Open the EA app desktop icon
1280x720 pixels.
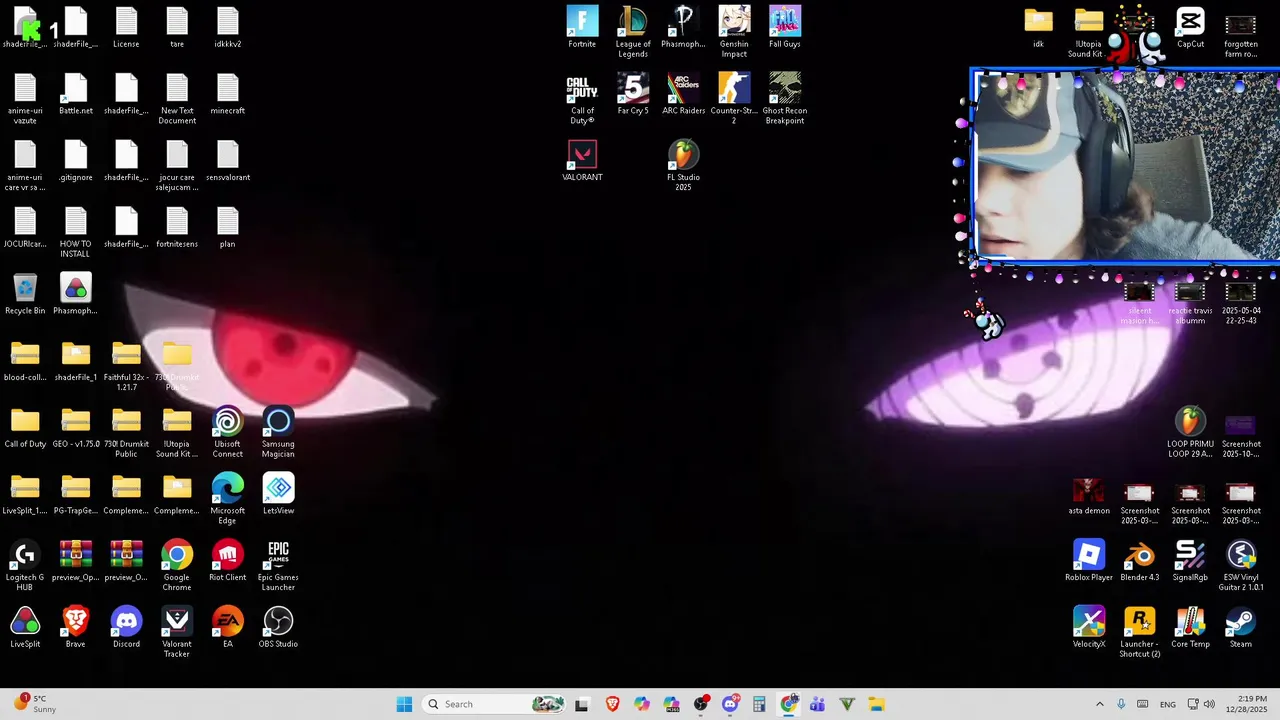[227, 627]
